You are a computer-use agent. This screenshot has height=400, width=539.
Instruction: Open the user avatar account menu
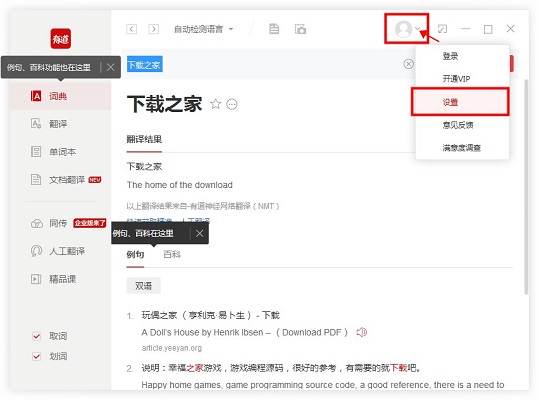click(x=407, y=29)
